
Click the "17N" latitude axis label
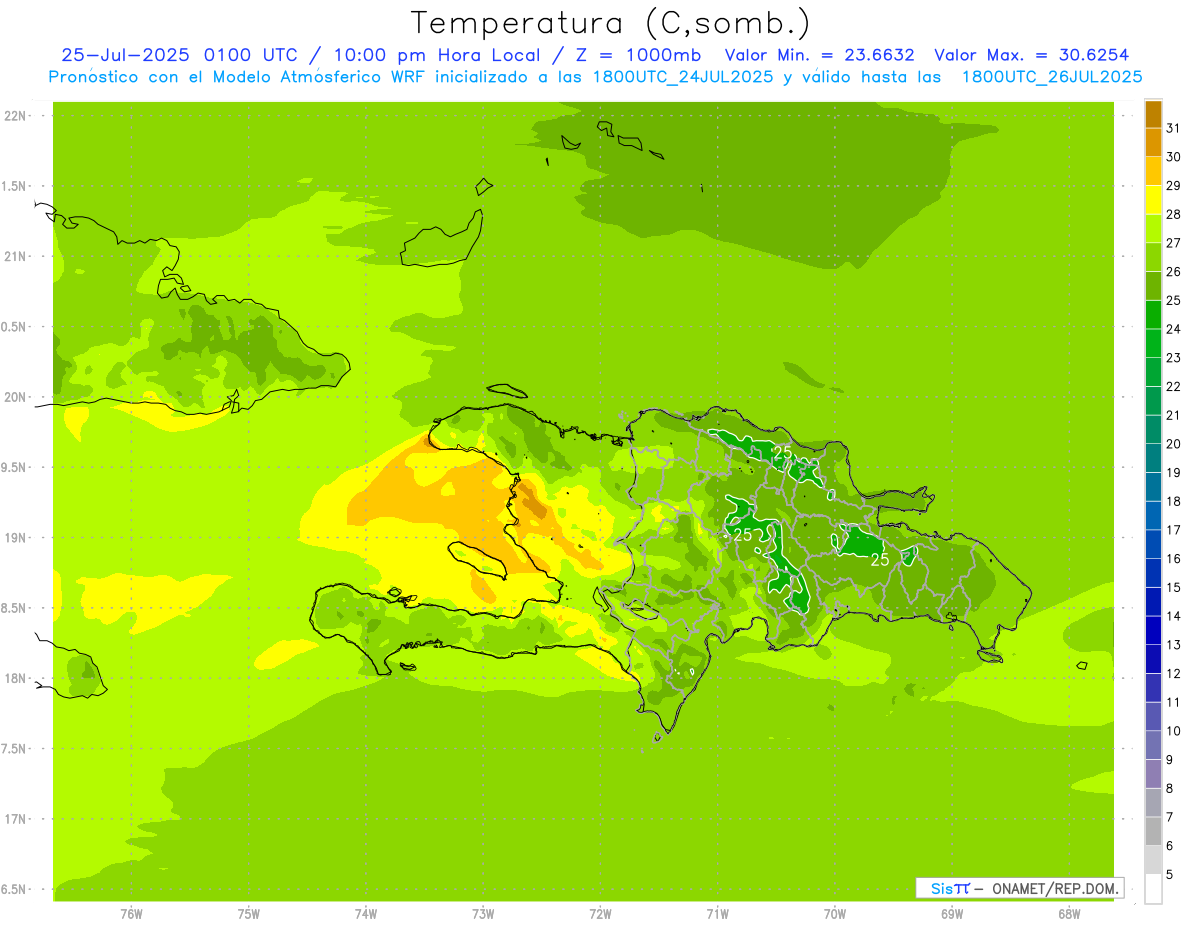click(x=16, y=819)
